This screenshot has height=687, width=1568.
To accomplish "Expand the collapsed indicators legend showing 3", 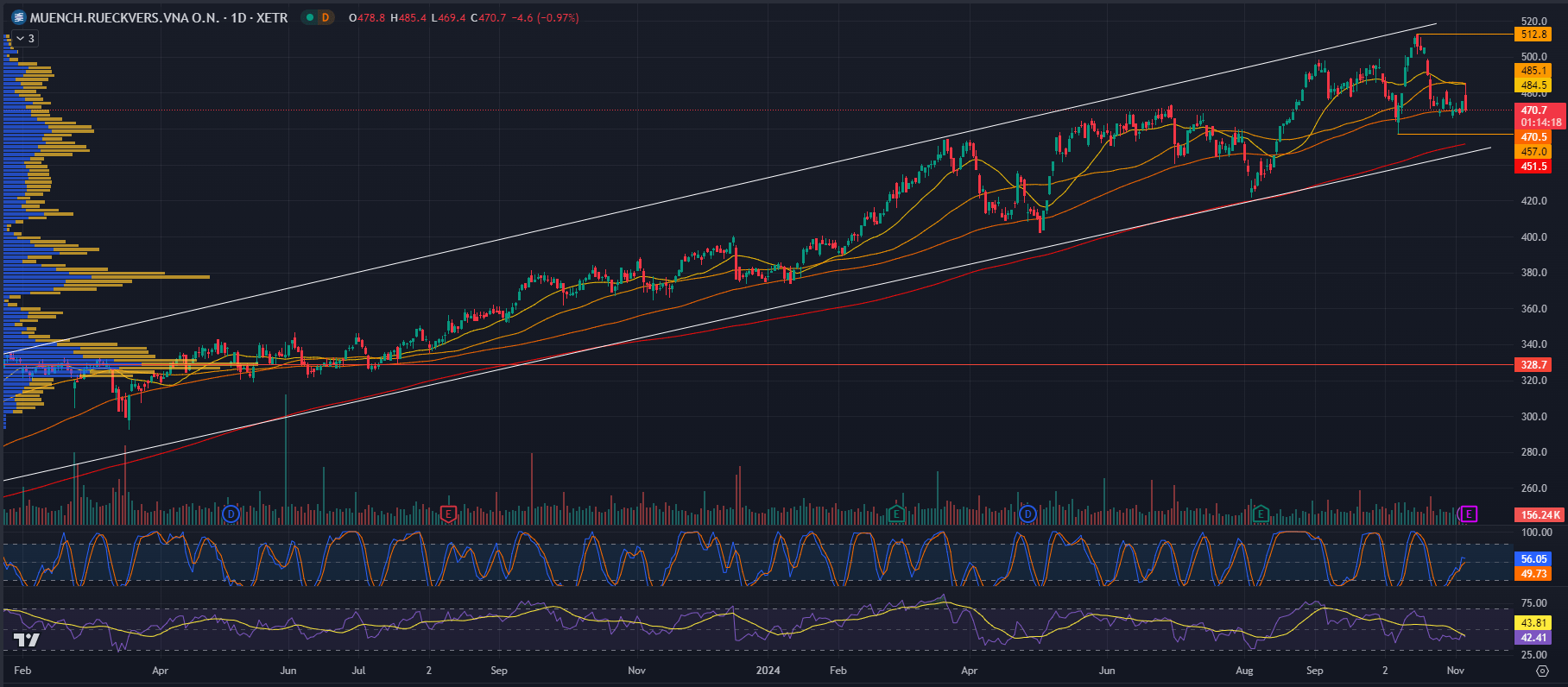I will (25, 38).
